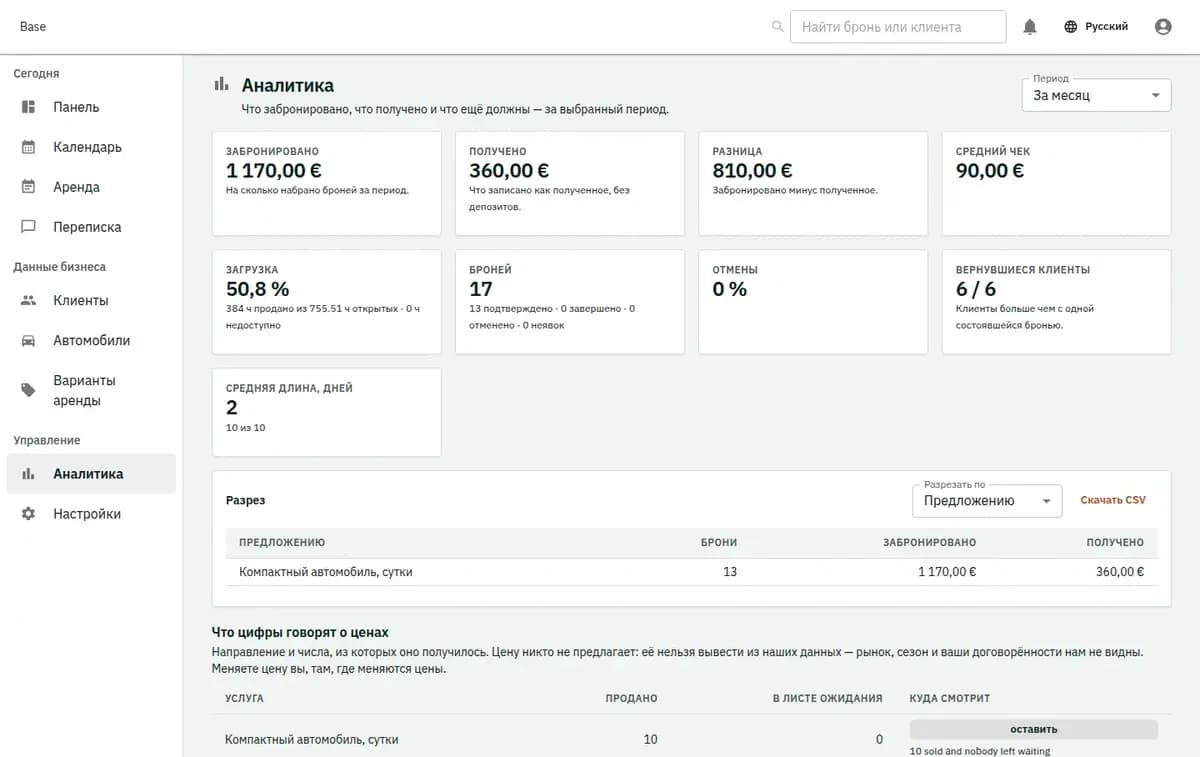
Task: Open Настройки menu item
Action: 91,514
